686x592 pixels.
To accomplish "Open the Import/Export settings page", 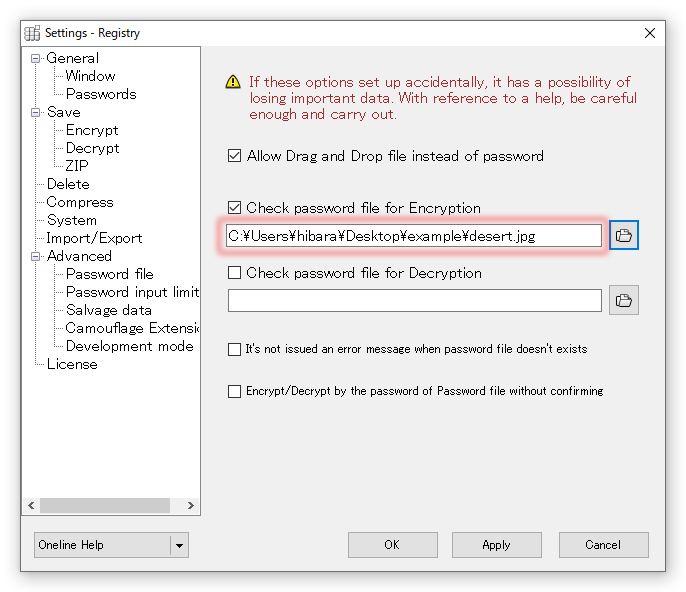I will click(94, 238).
